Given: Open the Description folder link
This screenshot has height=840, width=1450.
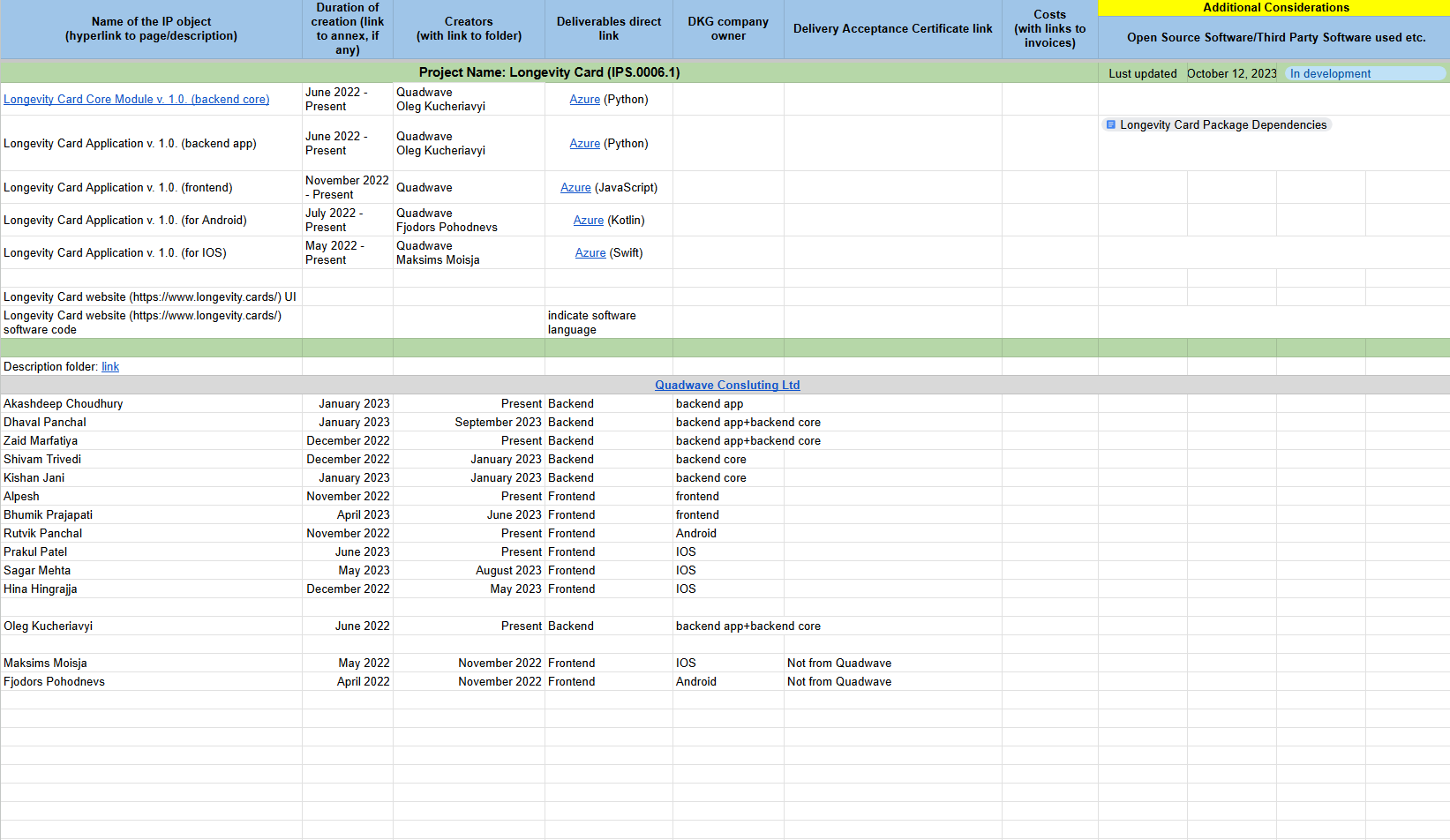Looking at the screenshot, I should (x=110, y=367).
